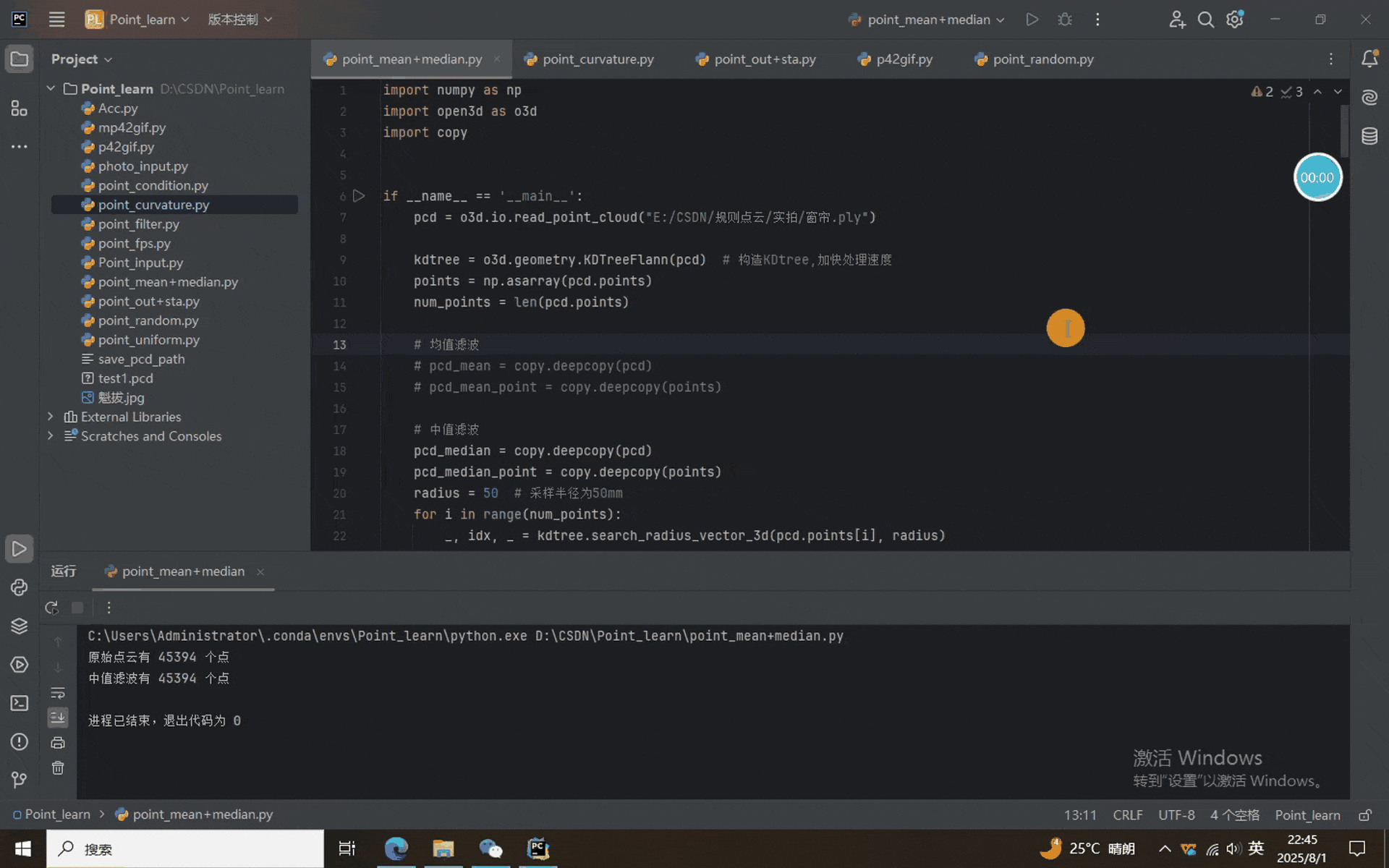
Task: Open the 版本控制 dropdown
Action: (240, 20)
